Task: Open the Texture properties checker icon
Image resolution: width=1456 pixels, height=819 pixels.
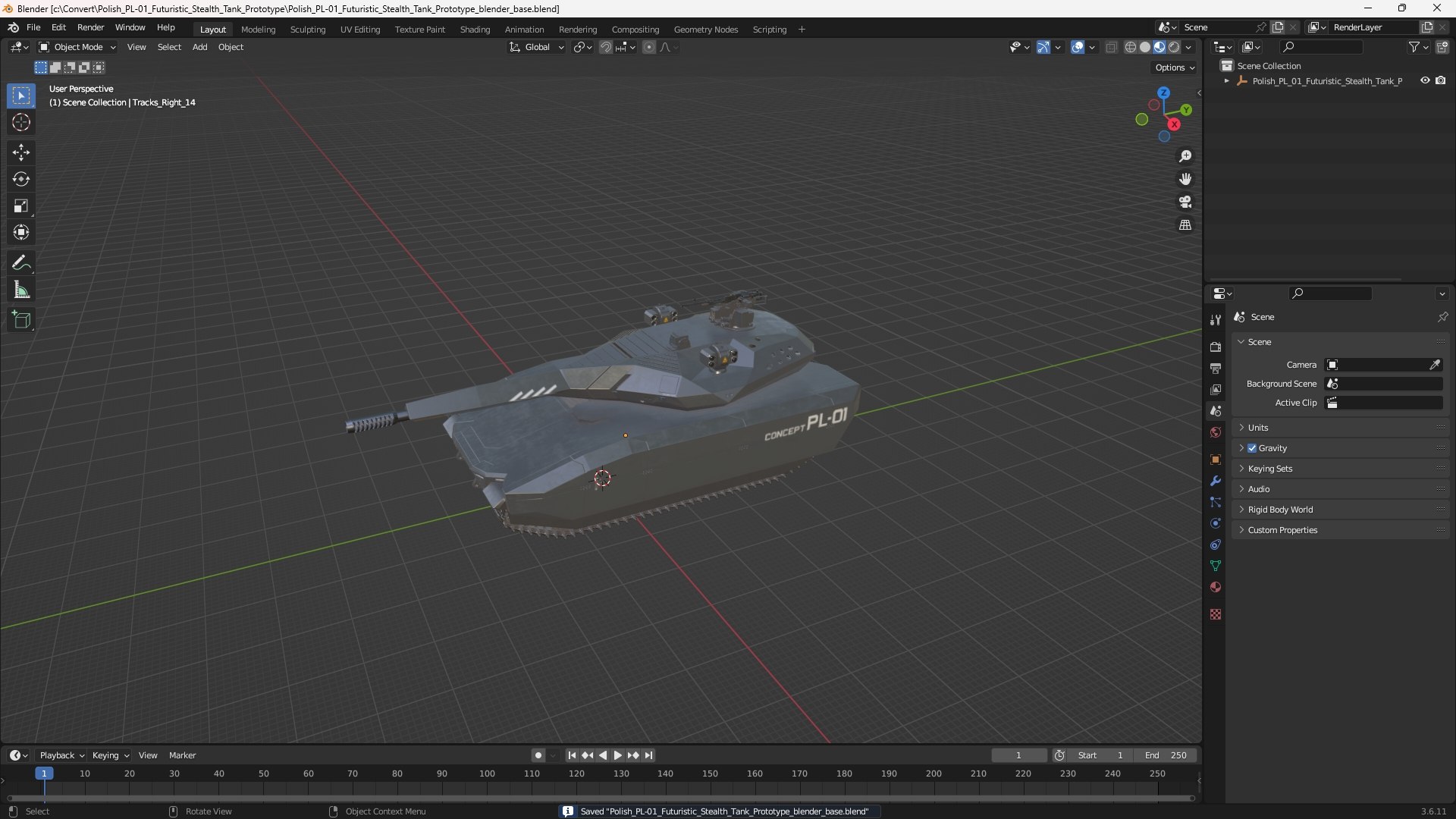Action: 1216,614
